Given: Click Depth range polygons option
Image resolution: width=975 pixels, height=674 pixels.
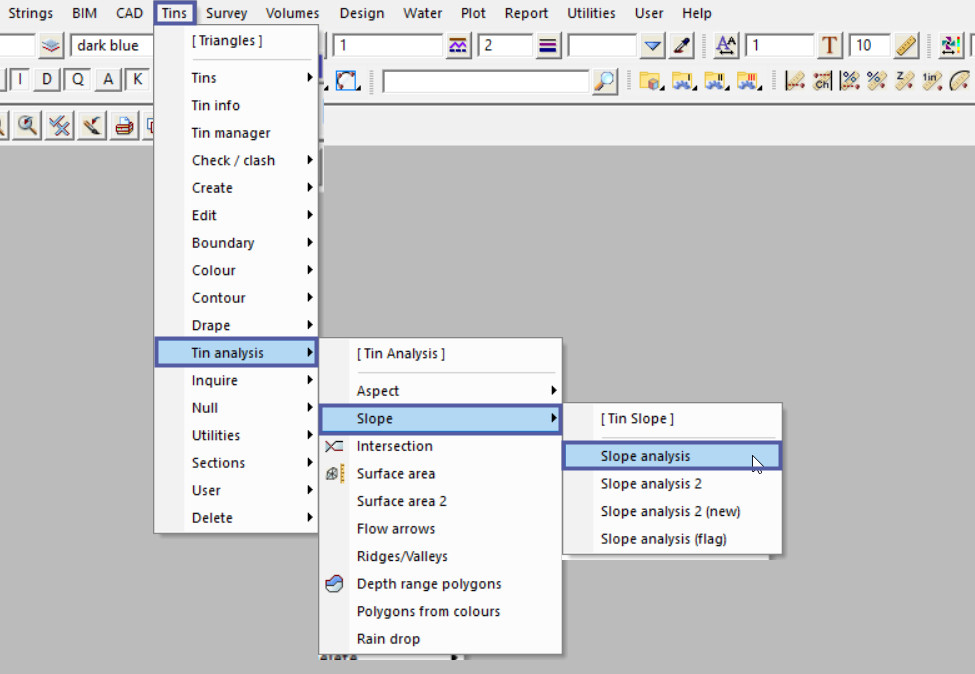Looking at the screenshot, I should [x=429, y=584].
